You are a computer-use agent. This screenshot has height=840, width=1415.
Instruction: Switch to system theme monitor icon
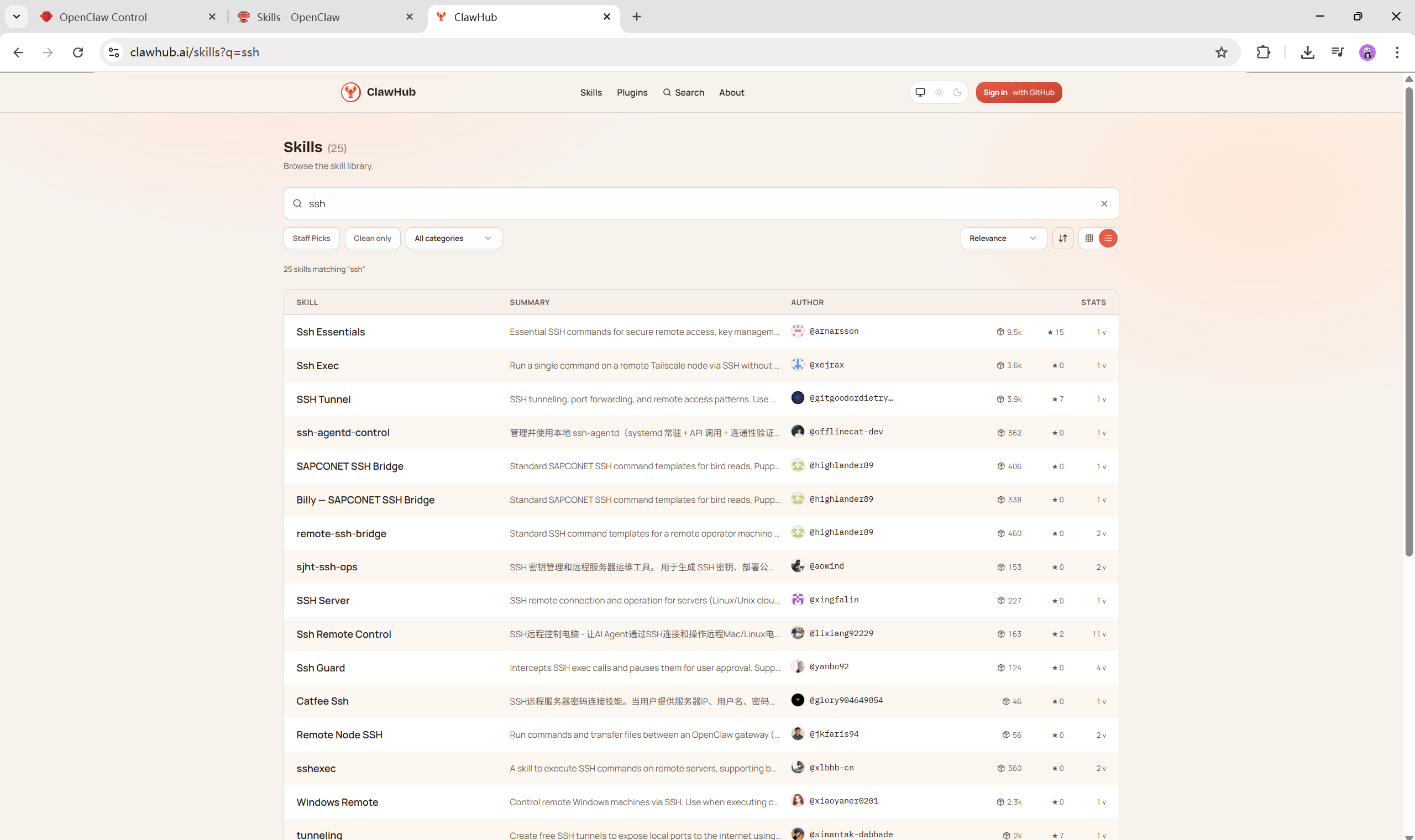pyautogui.click(x=920, y=92)
